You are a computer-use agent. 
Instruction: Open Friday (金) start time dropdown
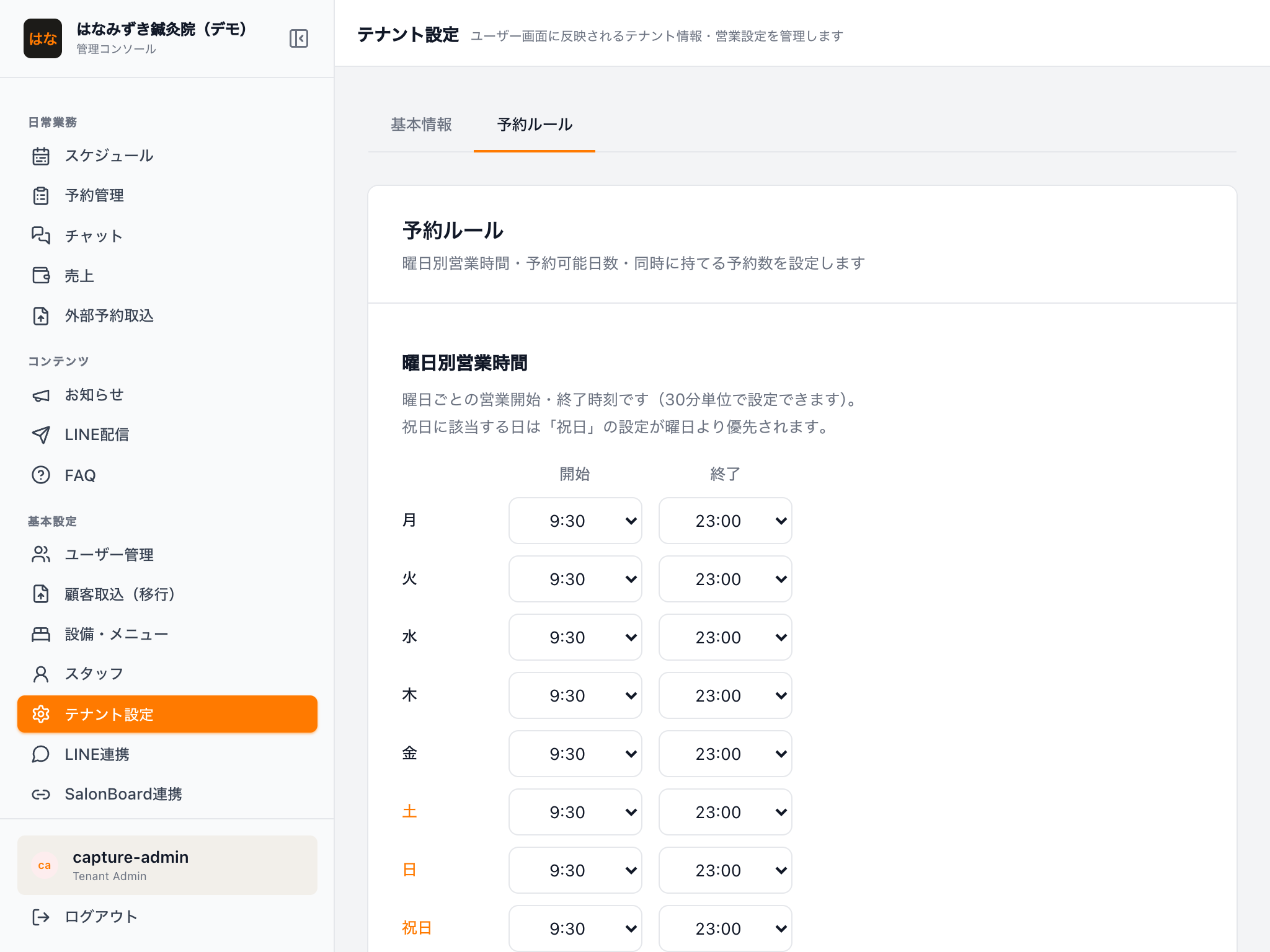tap(575, 754)
